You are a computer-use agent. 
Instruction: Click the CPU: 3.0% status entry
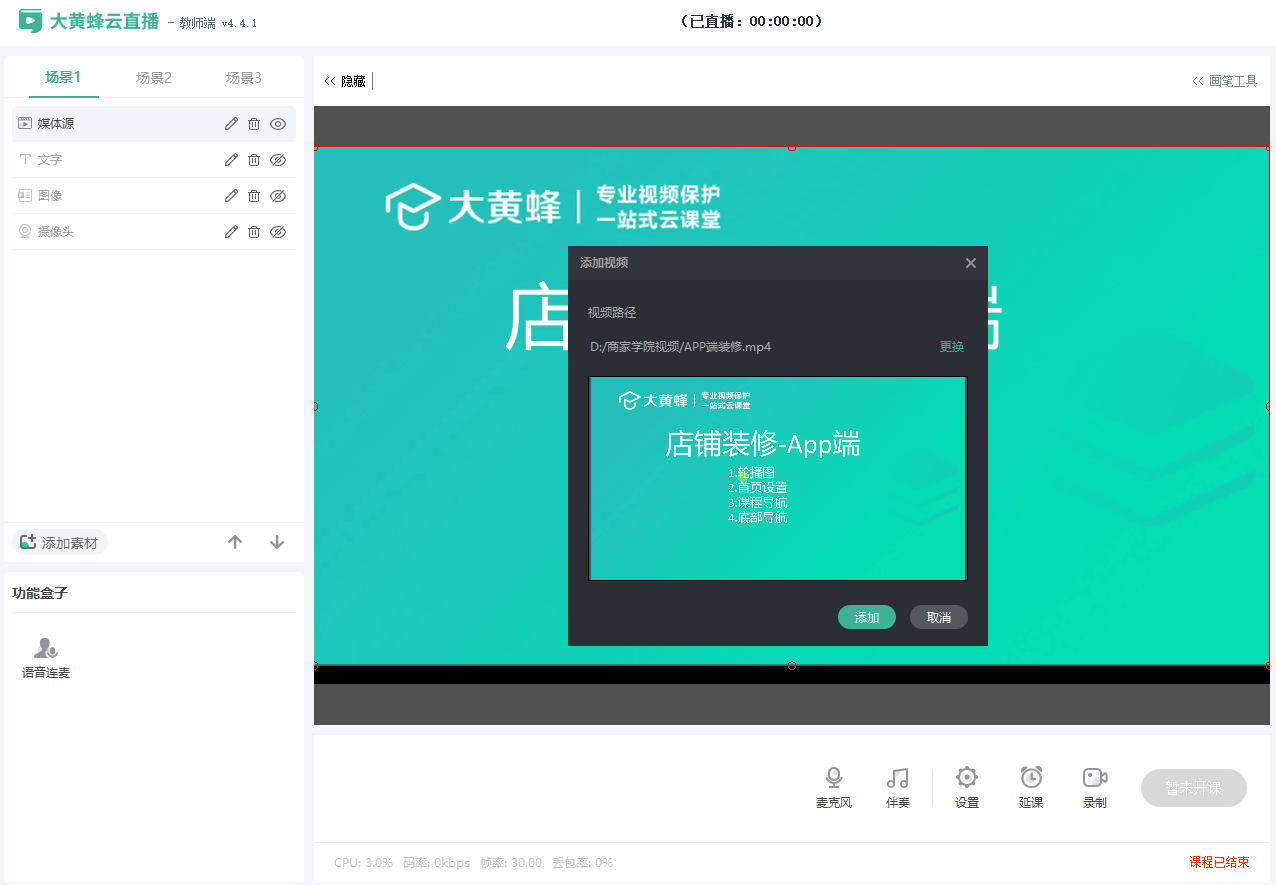click(363, 862)
